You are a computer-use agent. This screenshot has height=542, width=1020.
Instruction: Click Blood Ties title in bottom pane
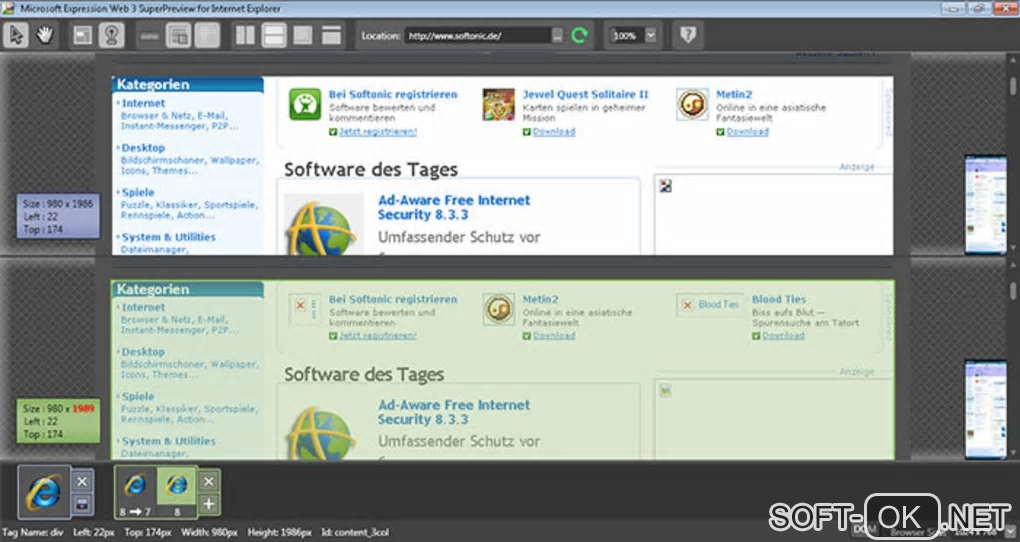pos(779,299)
